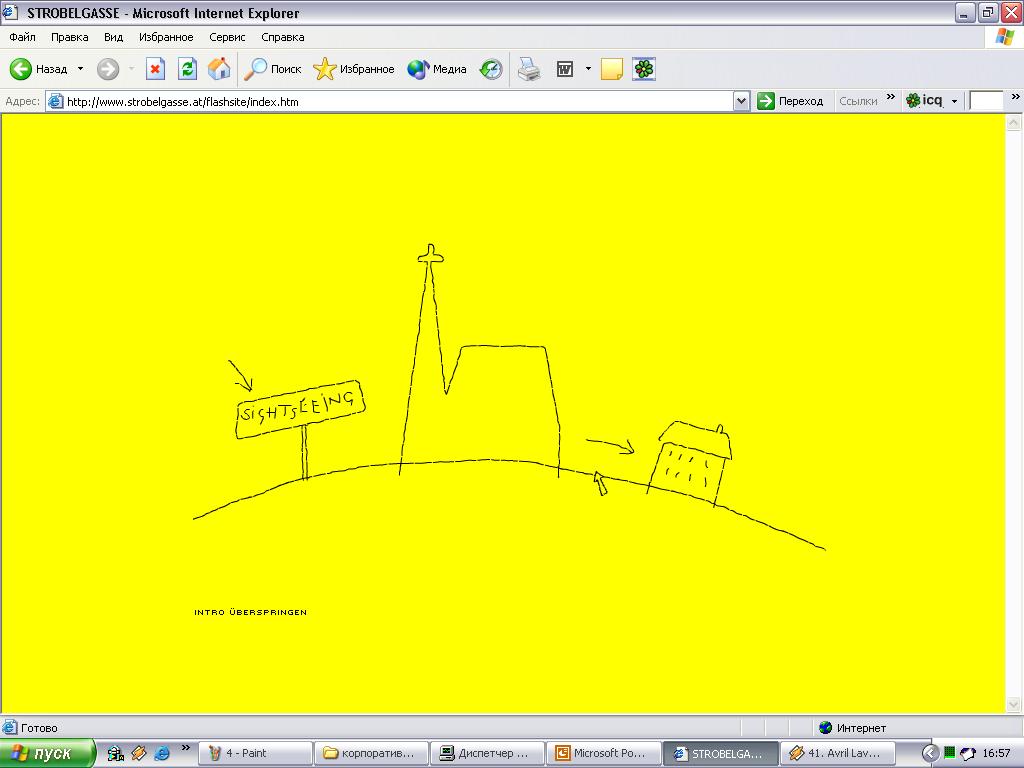Click the Print icon in toolbar
The image size is (1024, 768).
tap(529, 69)
